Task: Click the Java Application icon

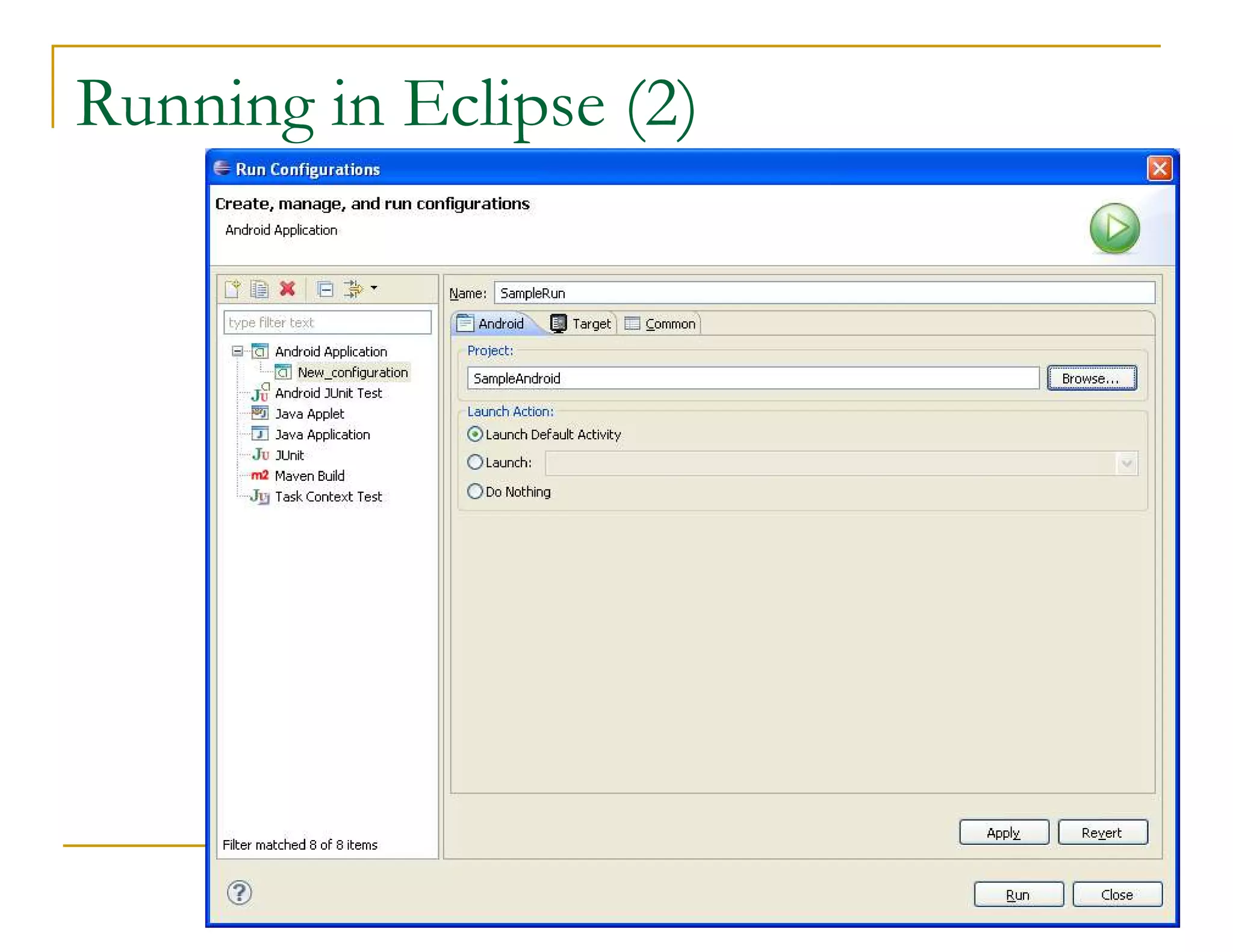Action: point(259,434)
